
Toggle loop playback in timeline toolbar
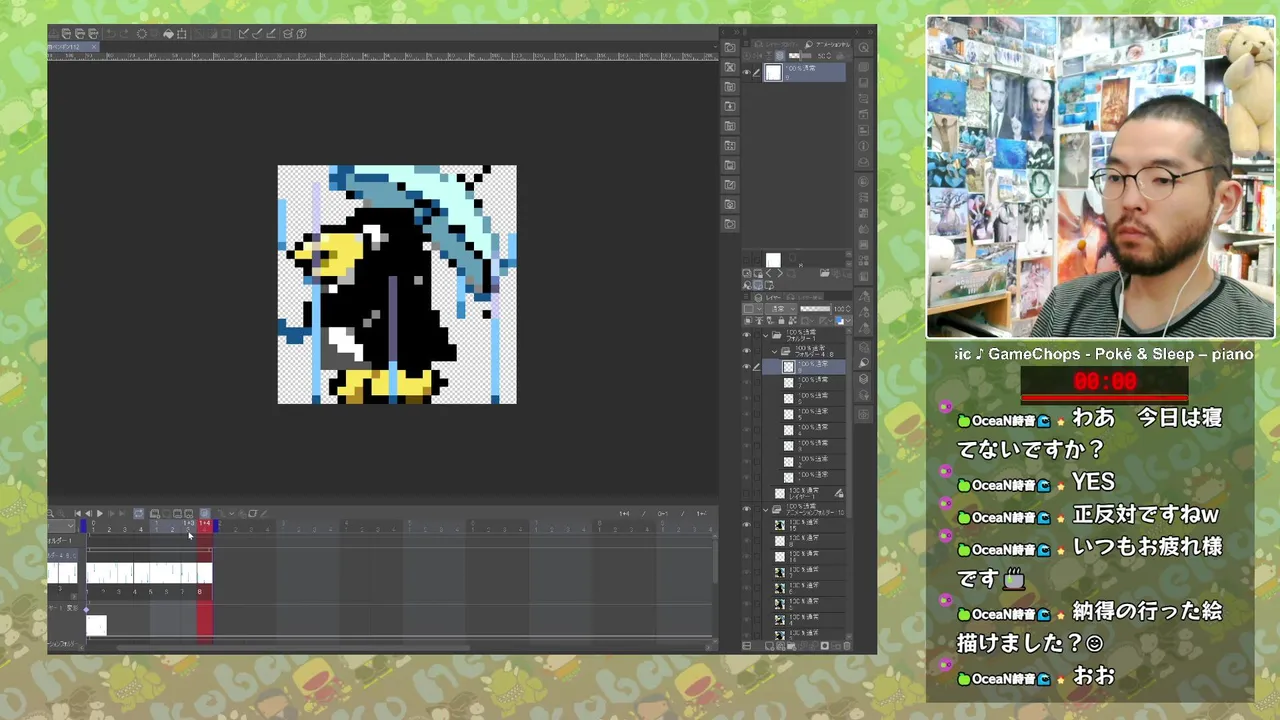click(138, 514)
